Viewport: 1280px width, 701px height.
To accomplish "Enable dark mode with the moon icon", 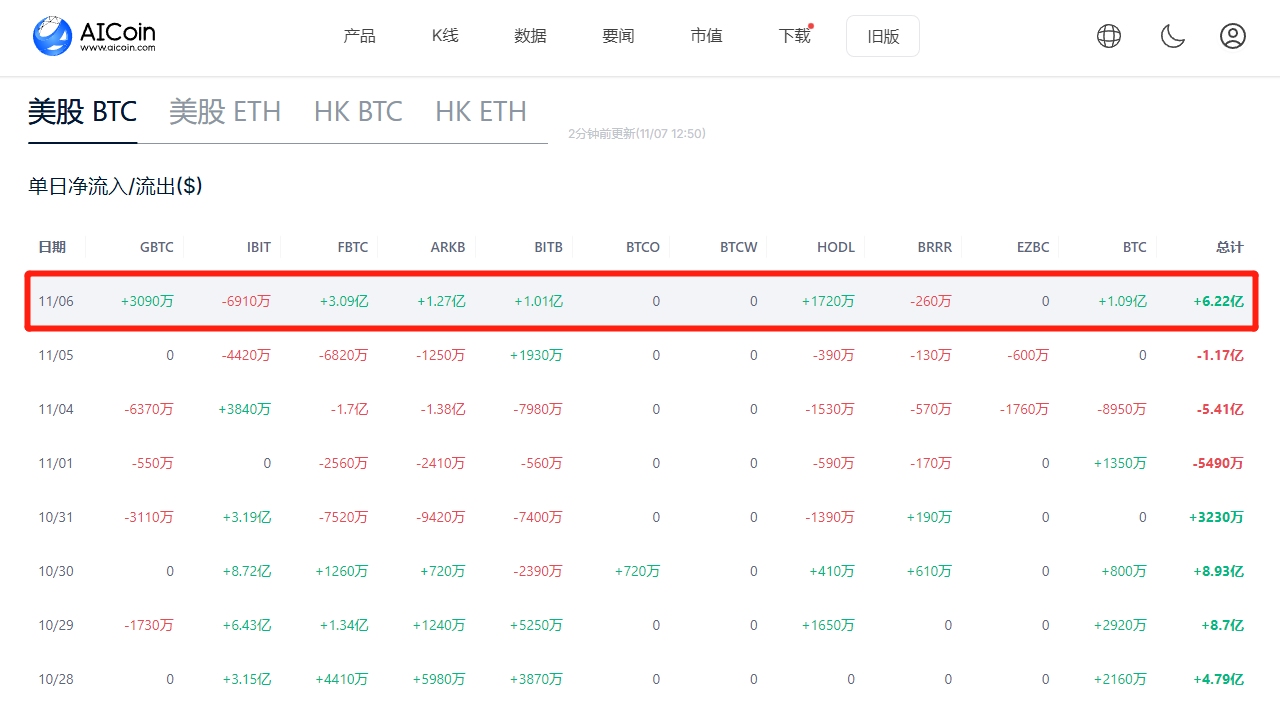I will click(1171, 35).
